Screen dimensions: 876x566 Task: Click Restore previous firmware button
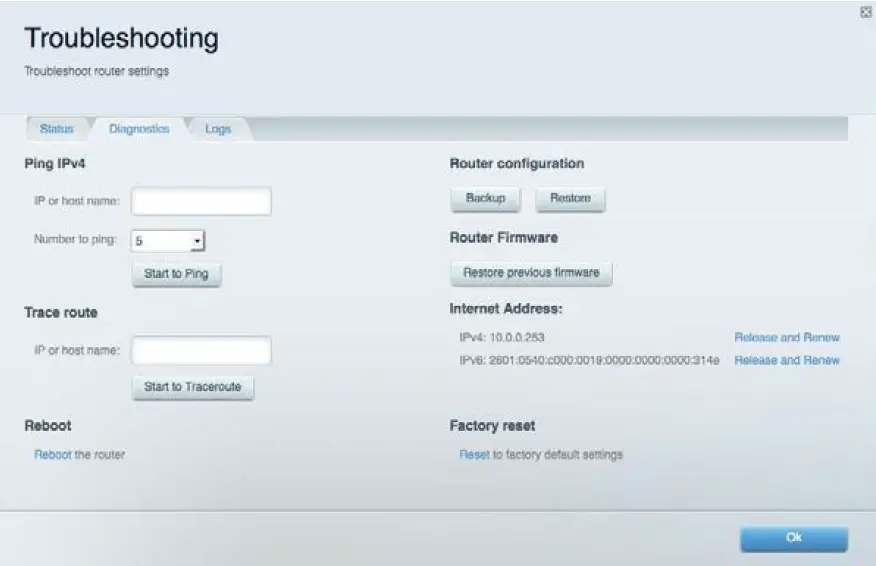point(531,273)
